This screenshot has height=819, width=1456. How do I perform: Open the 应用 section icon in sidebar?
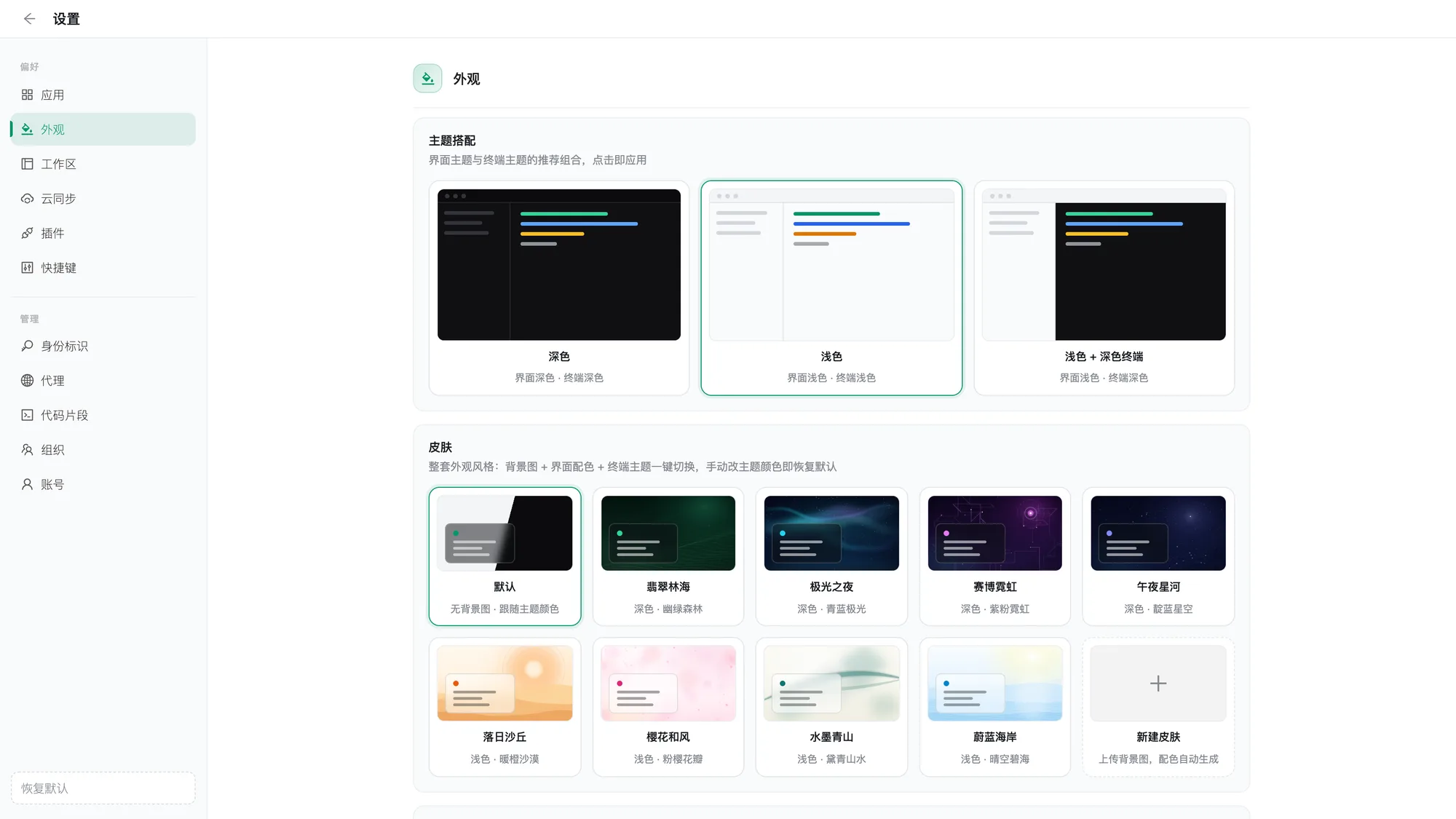[27, 95]
